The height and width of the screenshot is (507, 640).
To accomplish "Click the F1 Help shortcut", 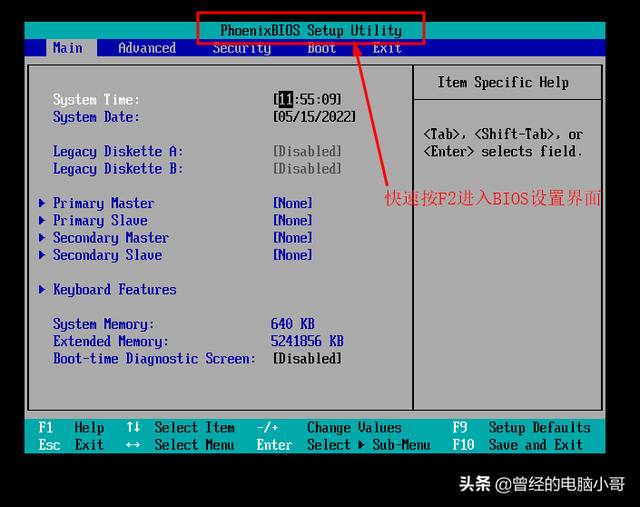I will pyautogui.click(x=71, y=428).
